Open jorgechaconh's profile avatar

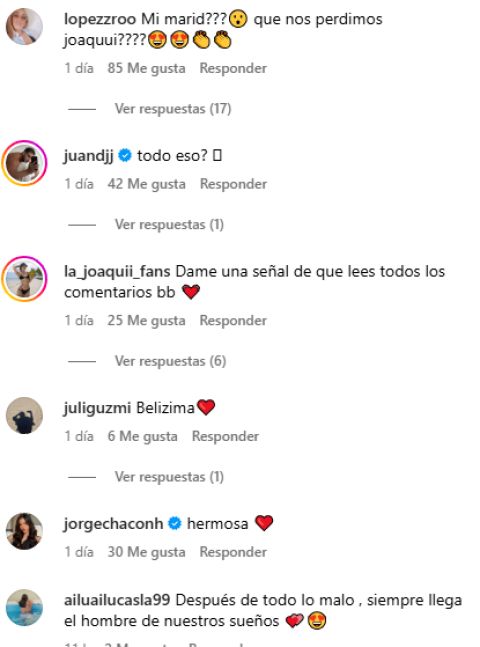pos(24,531)
